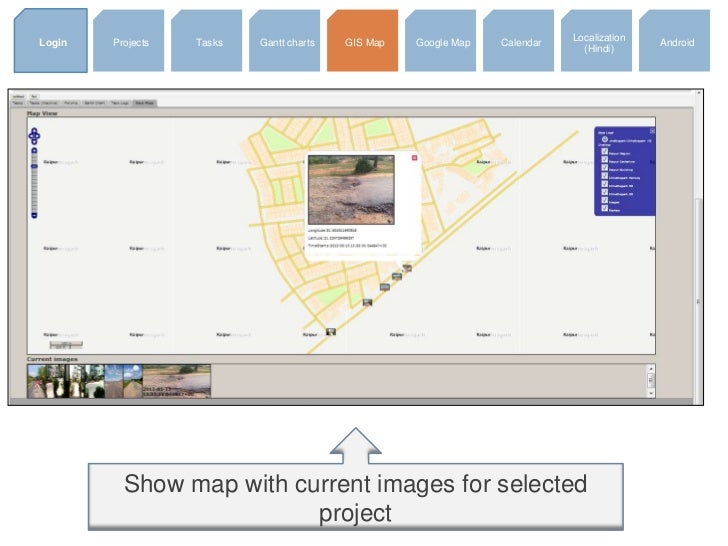Viewport: 728px width, 546px height.
Task: Close the photo popup on the map
Action: click(x=414, y=158)
